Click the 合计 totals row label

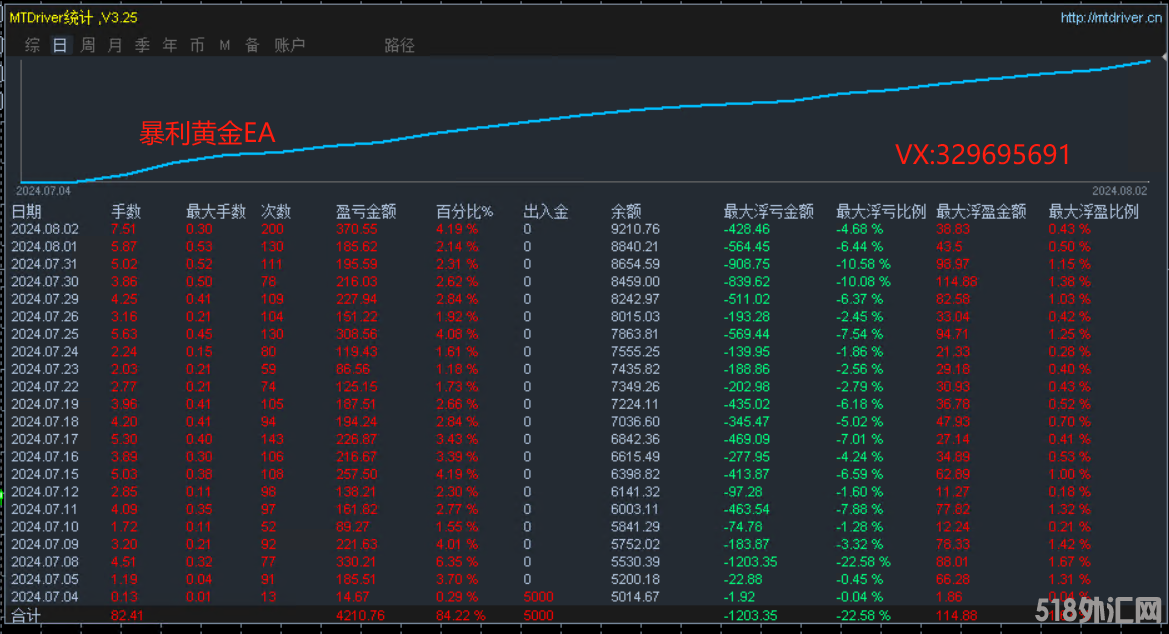point(26,616)
